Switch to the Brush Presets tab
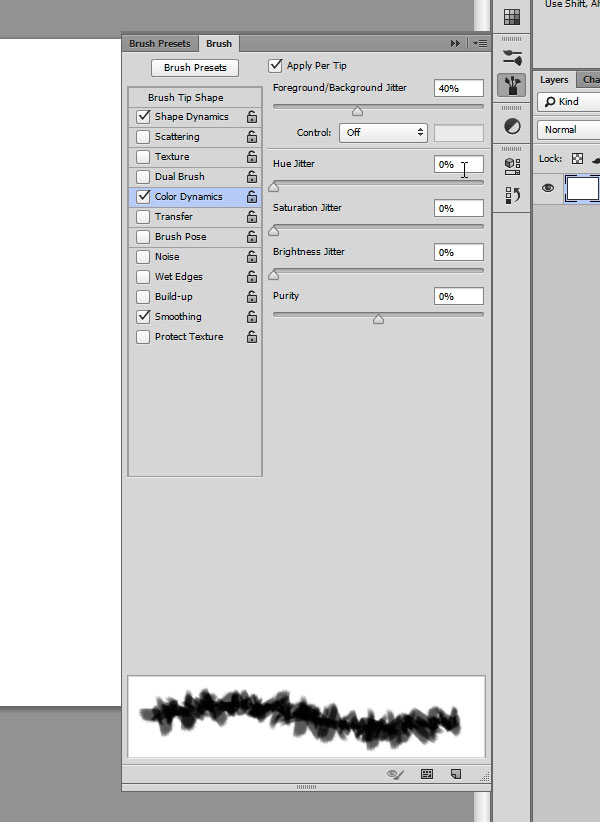Screen dimensions: 600x822 pyautogui.click(x=160, y=44)
